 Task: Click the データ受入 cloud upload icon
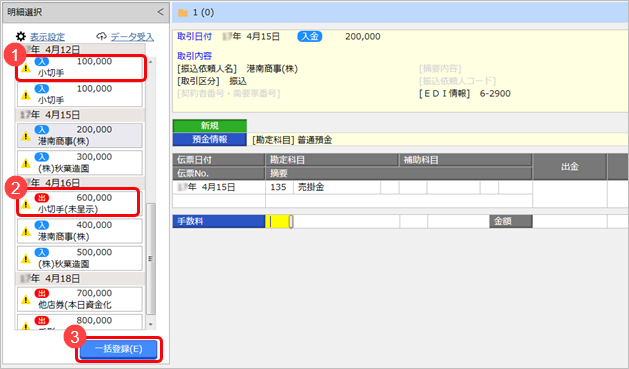(x=101, y=37)
